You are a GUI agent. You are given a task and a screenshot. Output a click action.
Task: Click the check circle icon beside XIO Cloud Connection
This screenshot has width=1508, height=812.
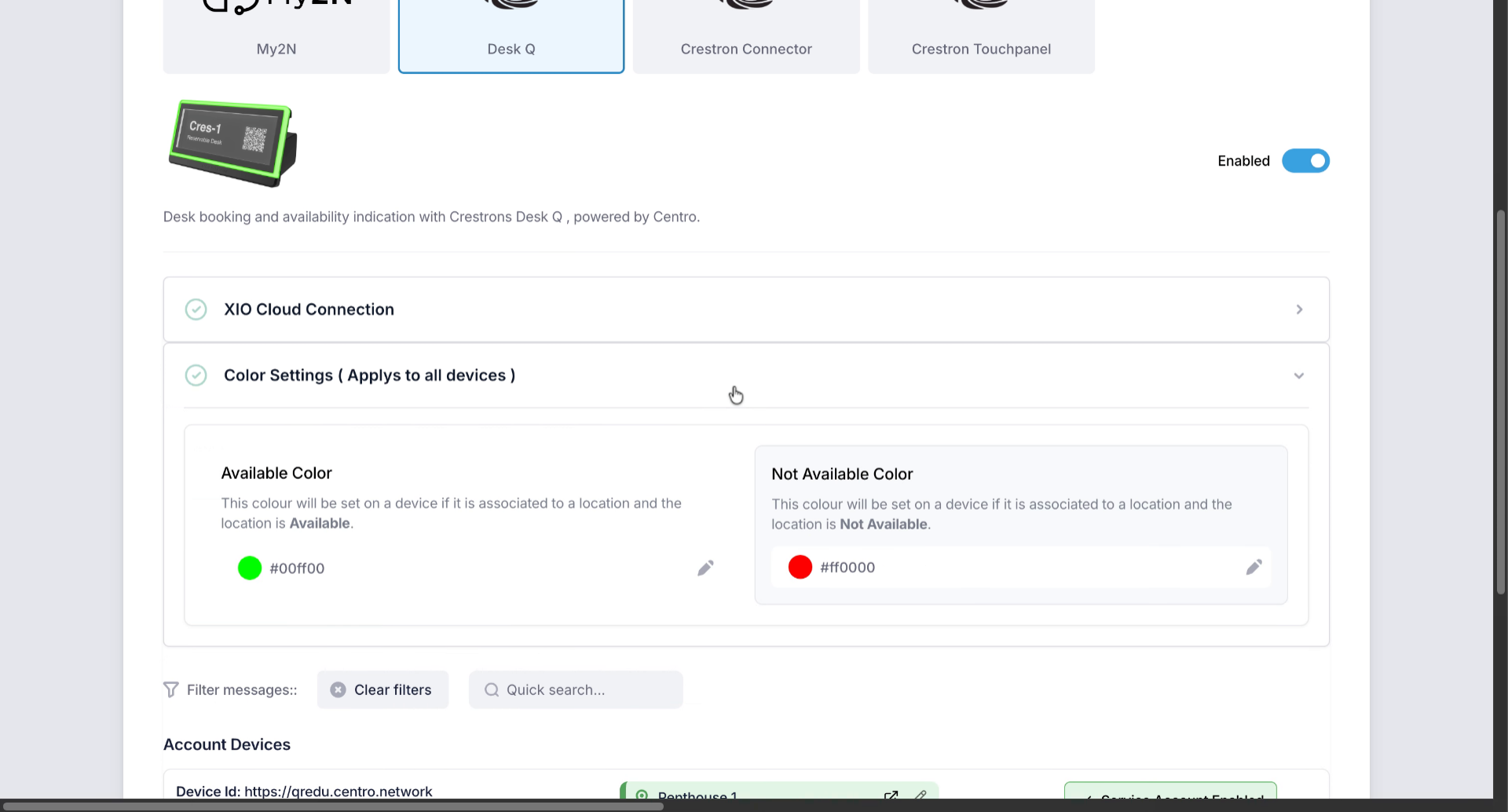196,309
